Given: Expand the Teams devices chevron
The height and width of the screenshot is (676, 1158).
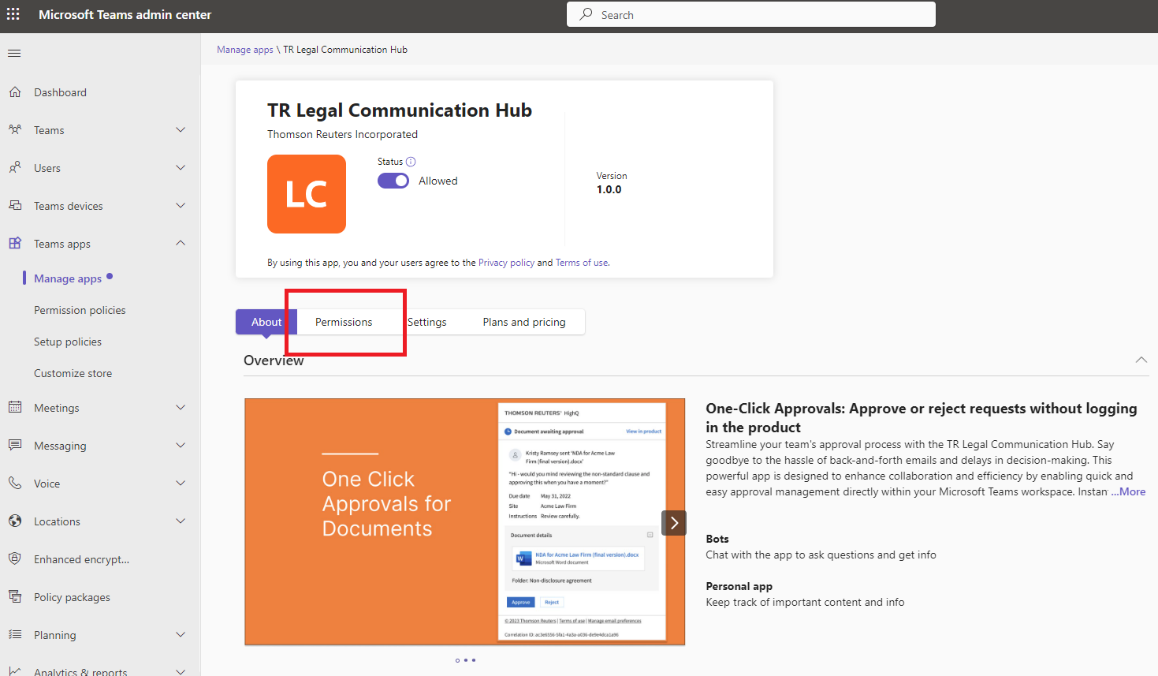Looking at the screenshot, I should pyautogui.click(x=180, y=205).
